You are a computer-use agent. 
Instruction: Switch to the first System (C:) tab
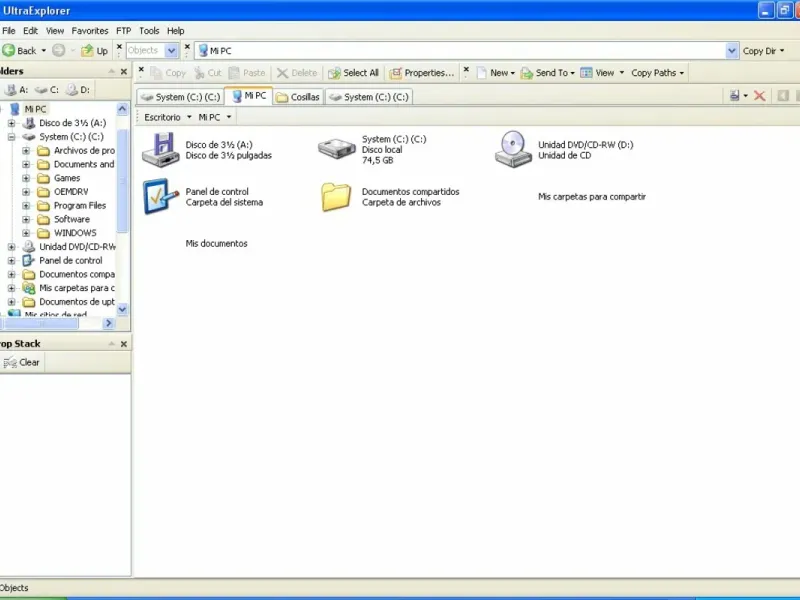coord(180,97)
